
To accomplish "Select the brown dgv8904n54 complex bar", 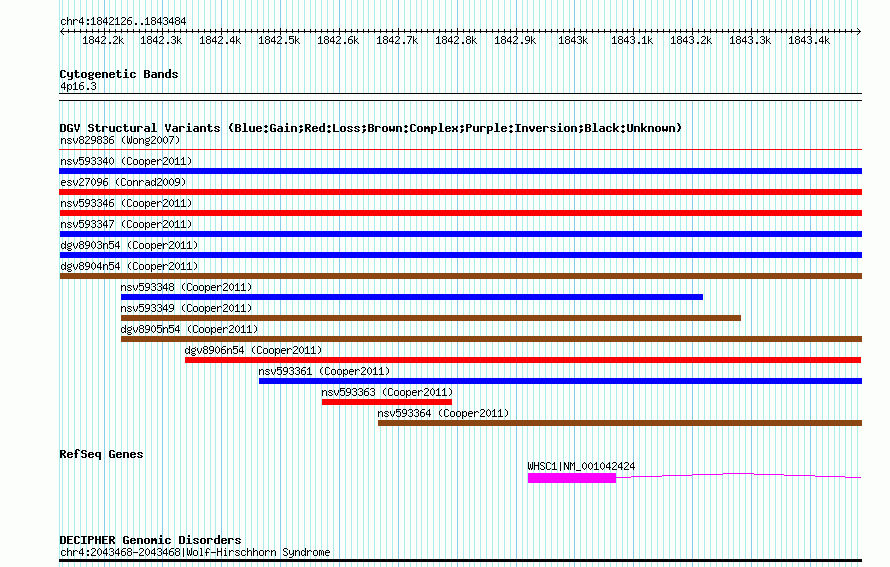I will 460,276.
